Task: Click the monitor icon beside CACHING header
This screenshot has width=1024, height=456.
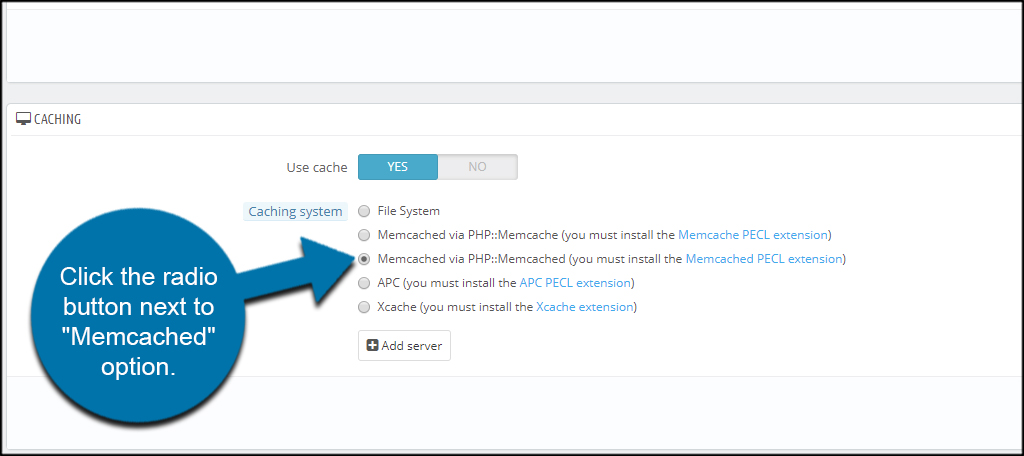Action: tap(24, 118)
